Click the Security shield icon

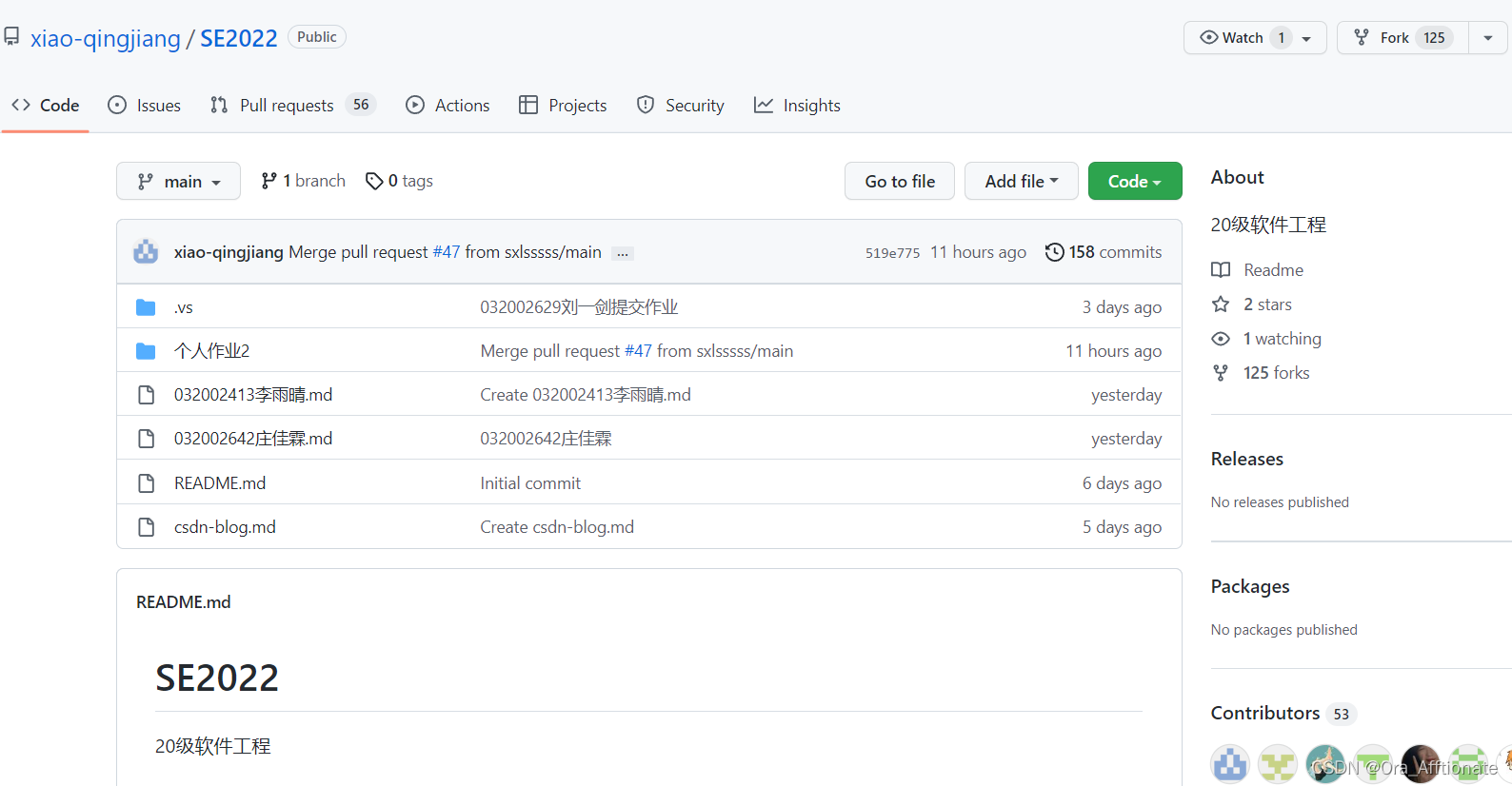coord(646,105)
